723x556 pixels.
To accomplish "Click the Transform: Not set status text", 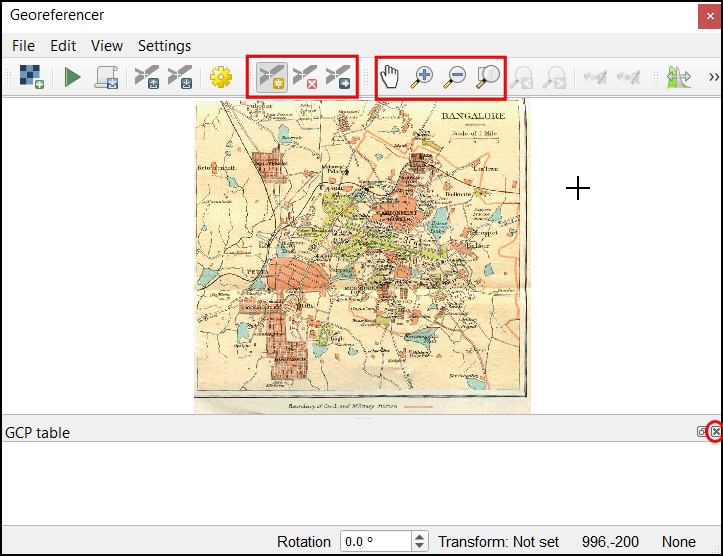I will [498, 542].
